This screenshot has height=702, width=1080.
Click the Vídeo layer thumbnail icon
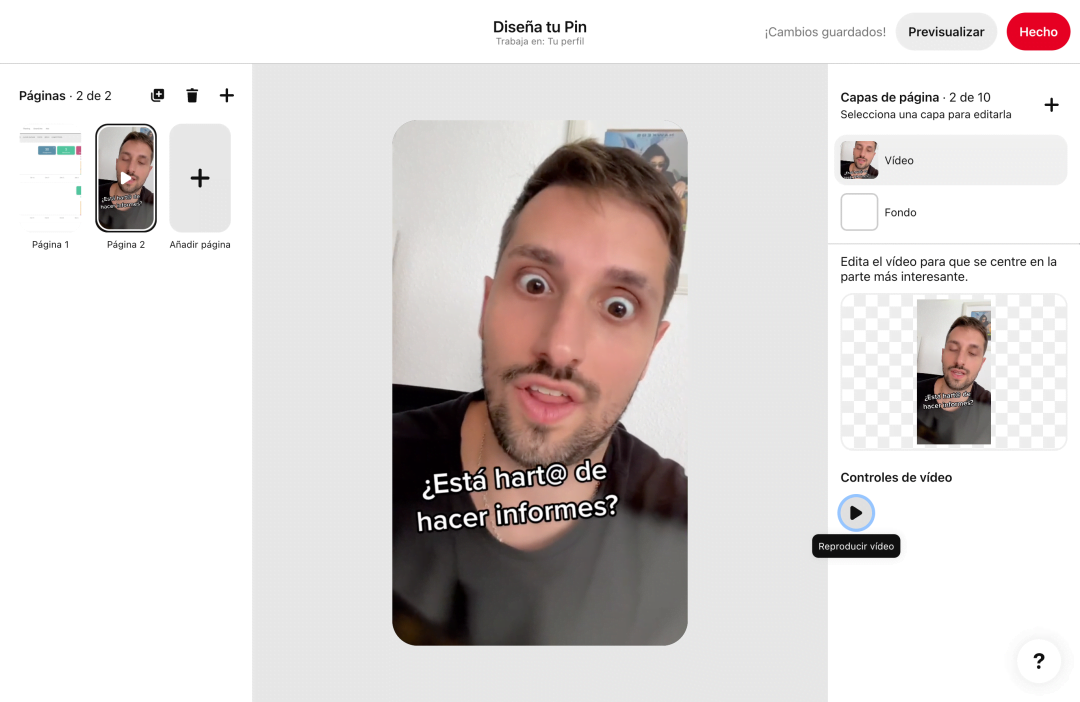coord(859,160)
